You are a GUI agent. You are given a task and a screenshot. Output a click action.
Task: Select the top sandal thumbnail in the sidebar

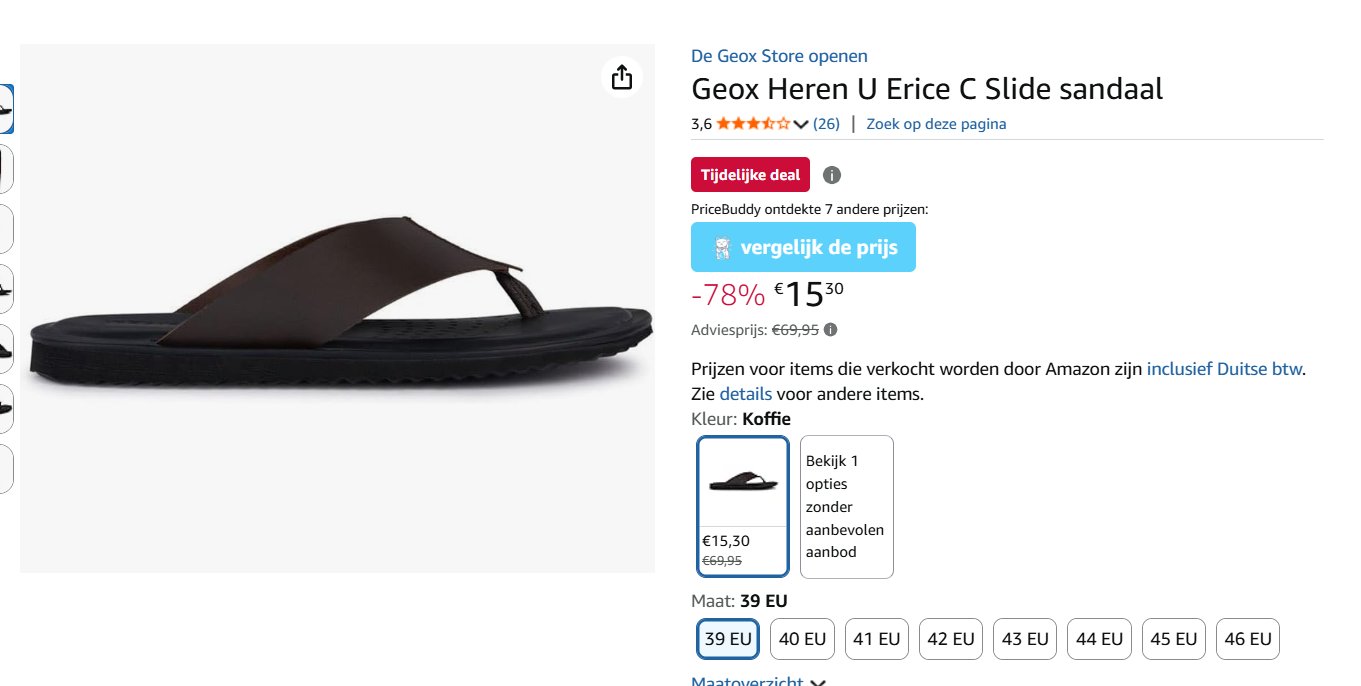pyautogui.click(x=8, y=110)
